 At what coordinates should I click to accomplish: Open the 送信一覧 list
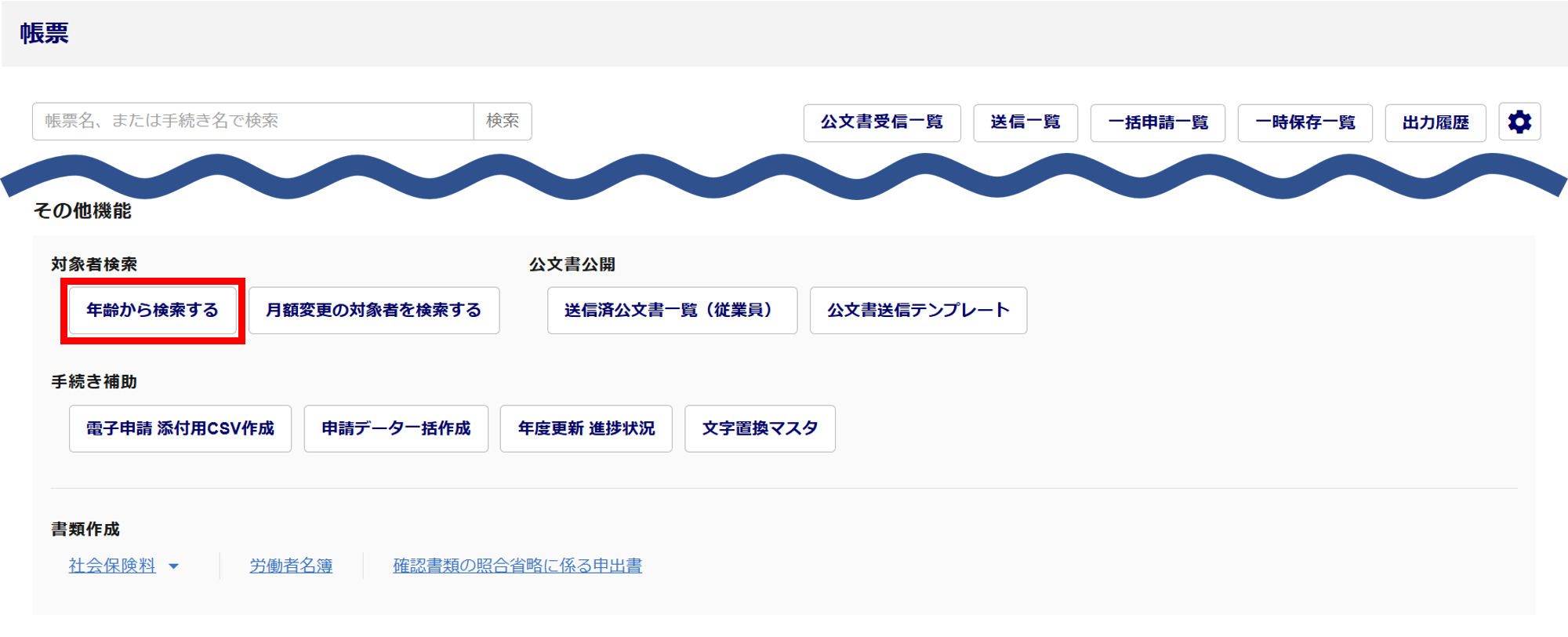click(1025, 122)
